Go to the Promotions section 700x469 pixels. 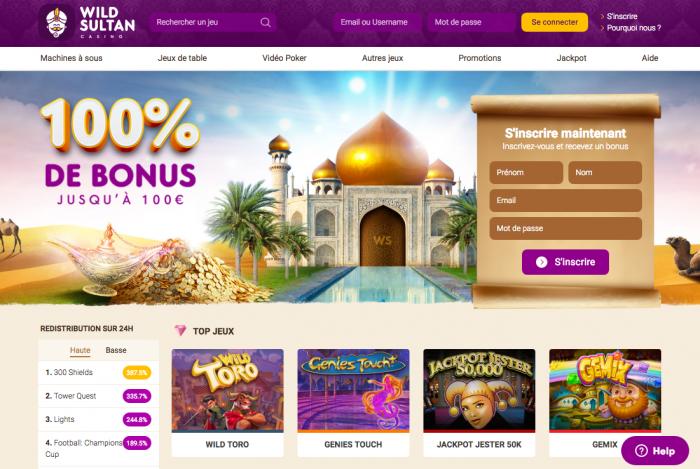[x=480, y=58]
